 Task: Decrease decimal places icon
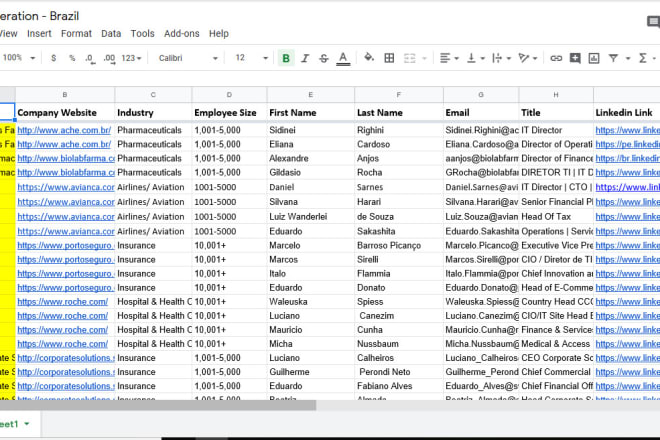[x=90, y=58]
